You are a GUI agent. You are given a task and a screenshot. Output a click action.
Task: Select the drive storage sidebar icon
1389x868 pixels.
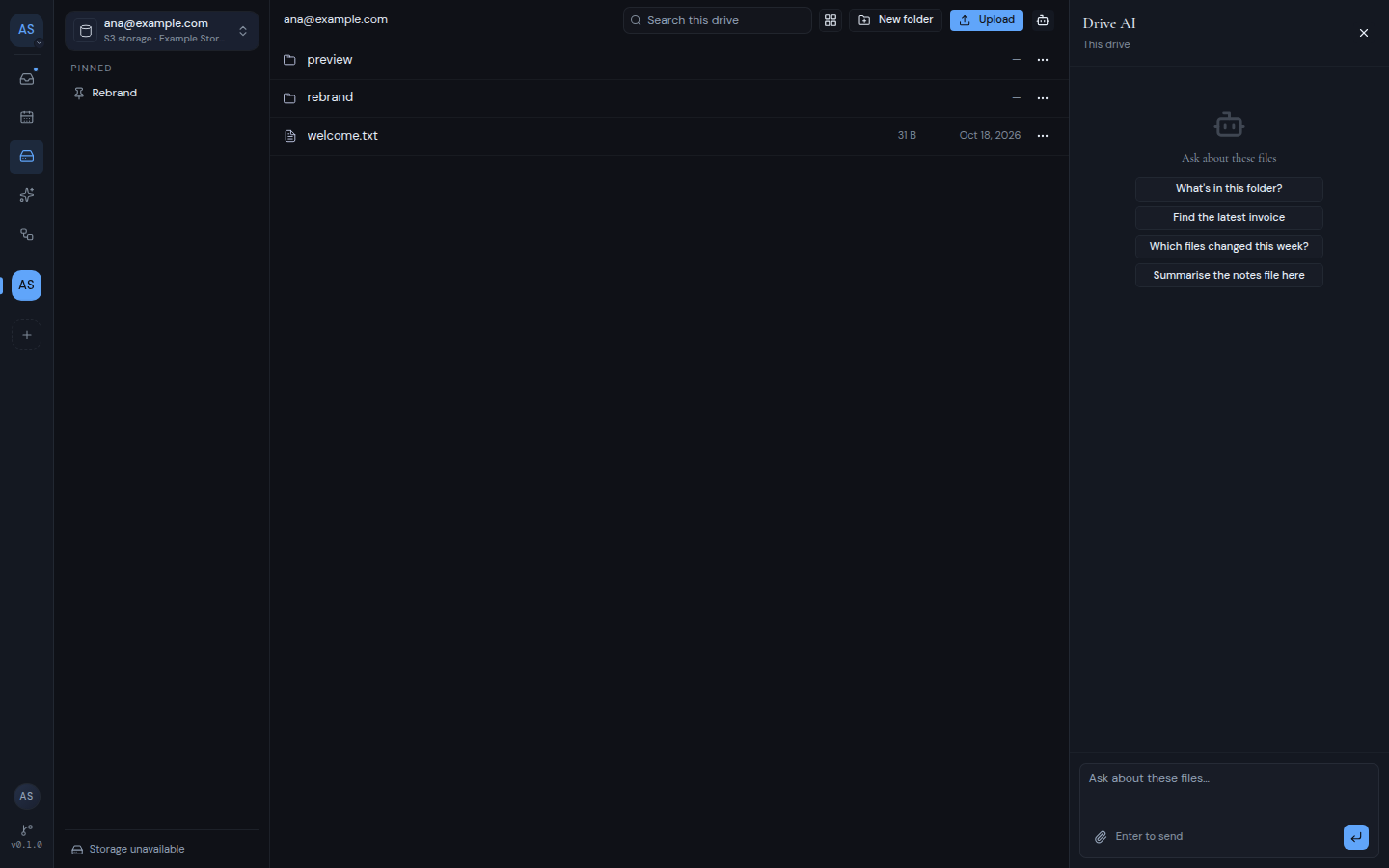tap(27, 156)
